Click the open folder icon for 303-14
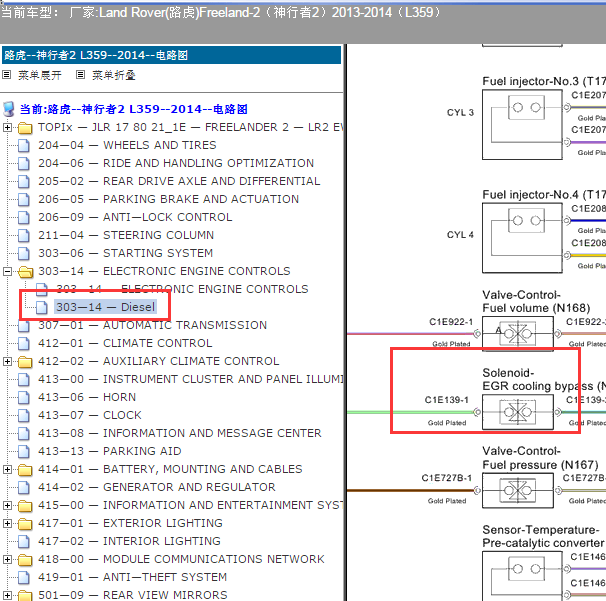The height and width of the screenshot is (601, 606). [x=26, y=272]
